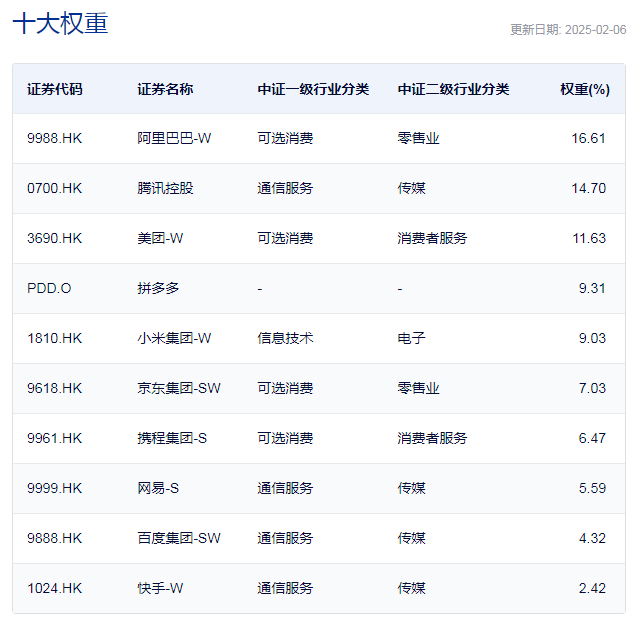
Task: Select the name 网易-S
Action: (x=158, y=488)
